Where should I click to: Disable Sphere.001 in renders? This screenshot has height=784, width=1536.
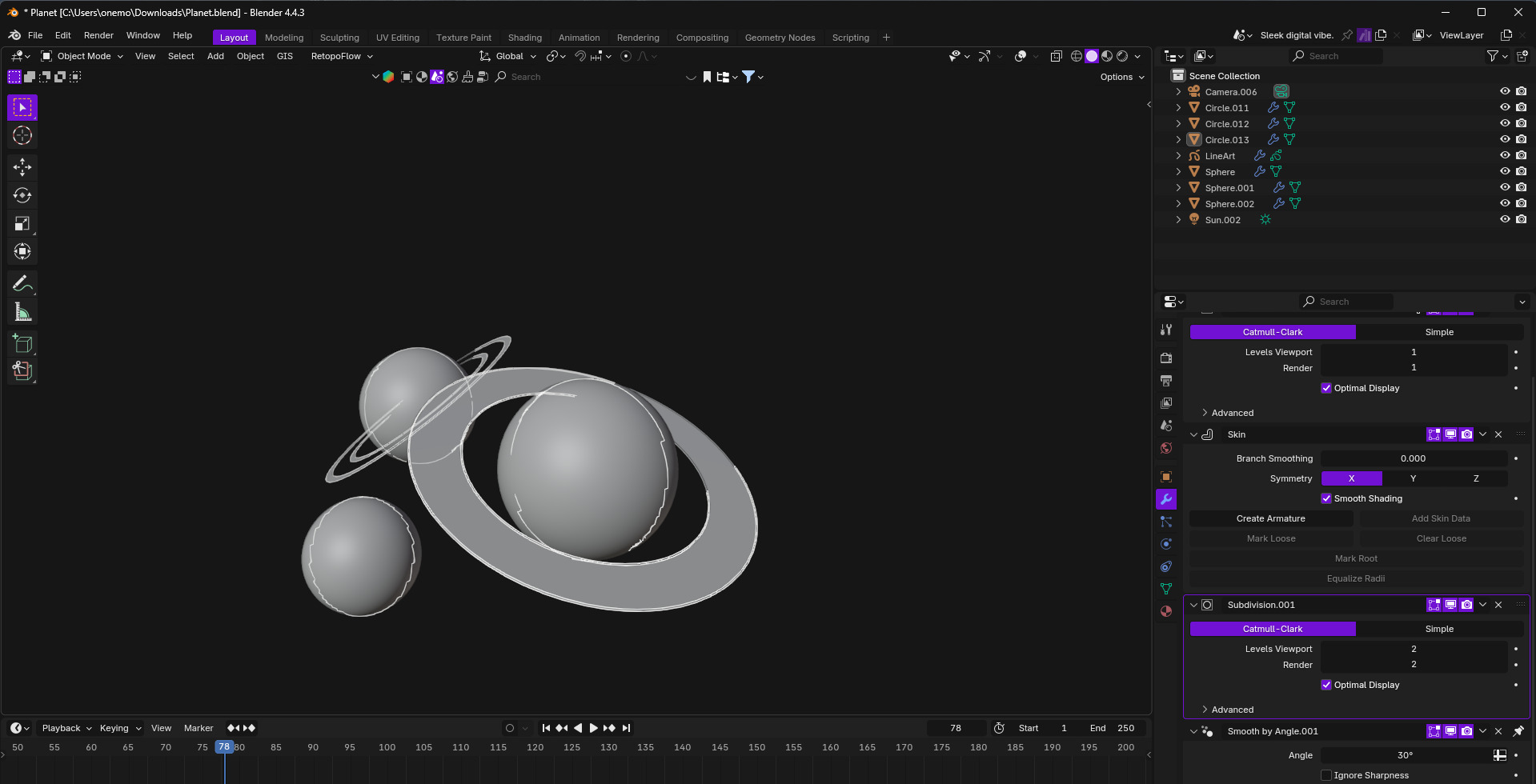click(1521, 187)
